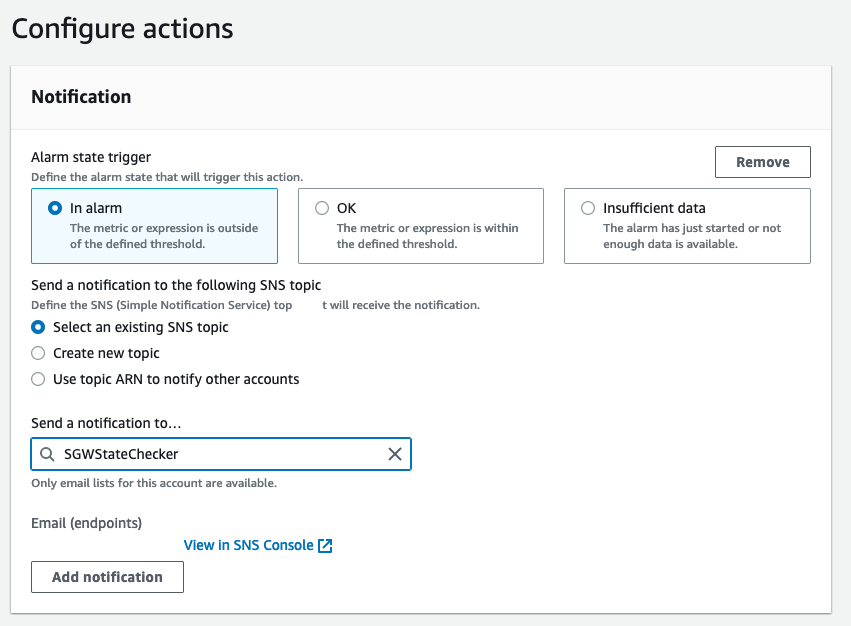Click the "Insufficient data" trigger card

tap(687, 225)
